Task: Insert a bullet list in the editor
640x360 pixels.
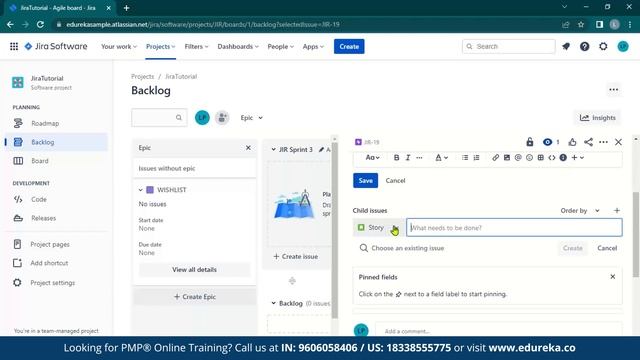Action: point(465,158)
